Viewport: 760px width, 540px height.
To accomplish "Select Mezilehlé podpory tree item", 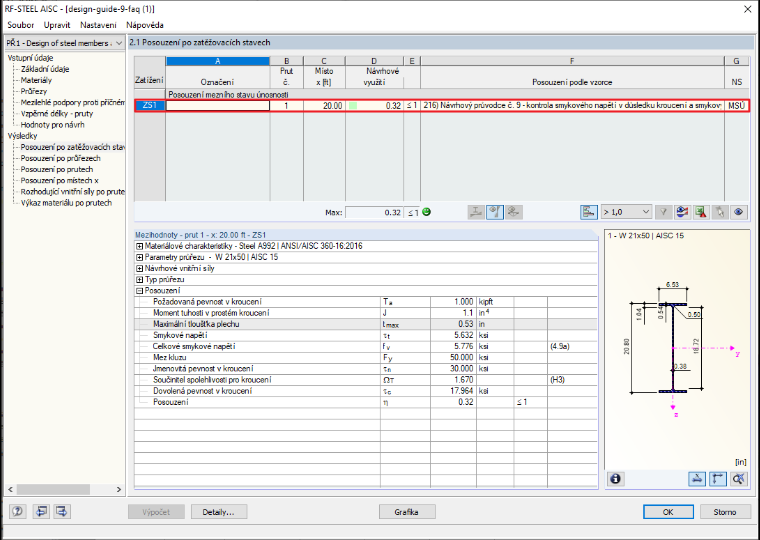I will pos(73,102).
